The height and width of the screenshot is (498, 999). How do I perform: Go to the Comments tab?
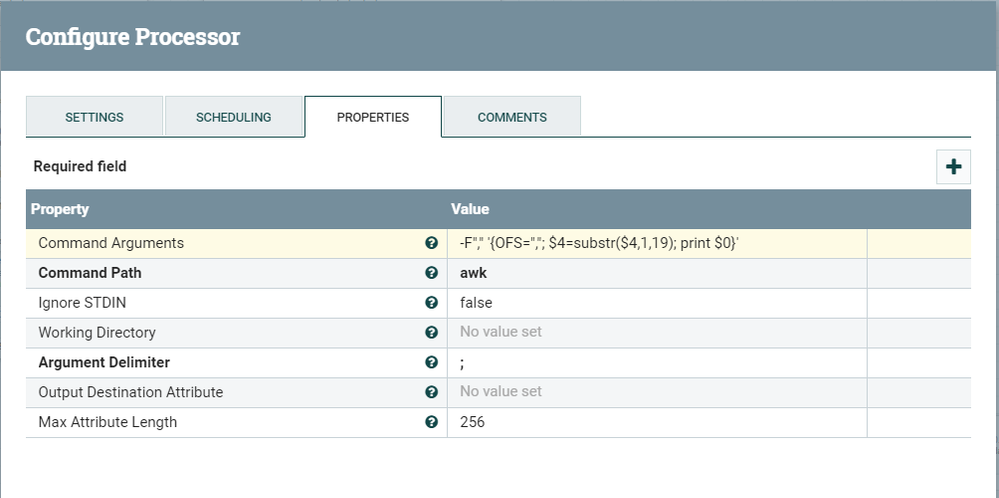[x=512, y=117]
